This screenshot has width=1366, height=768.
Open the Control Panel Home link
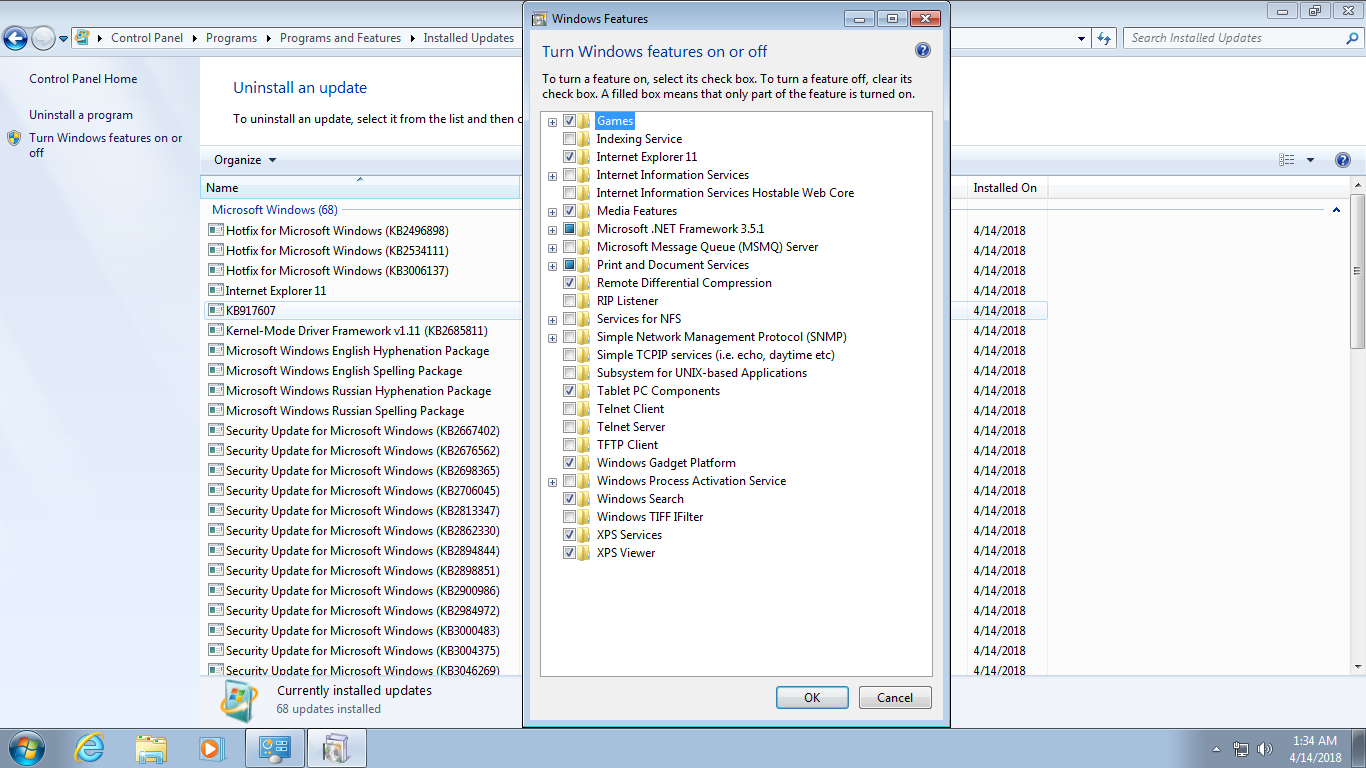click(83, 79)
